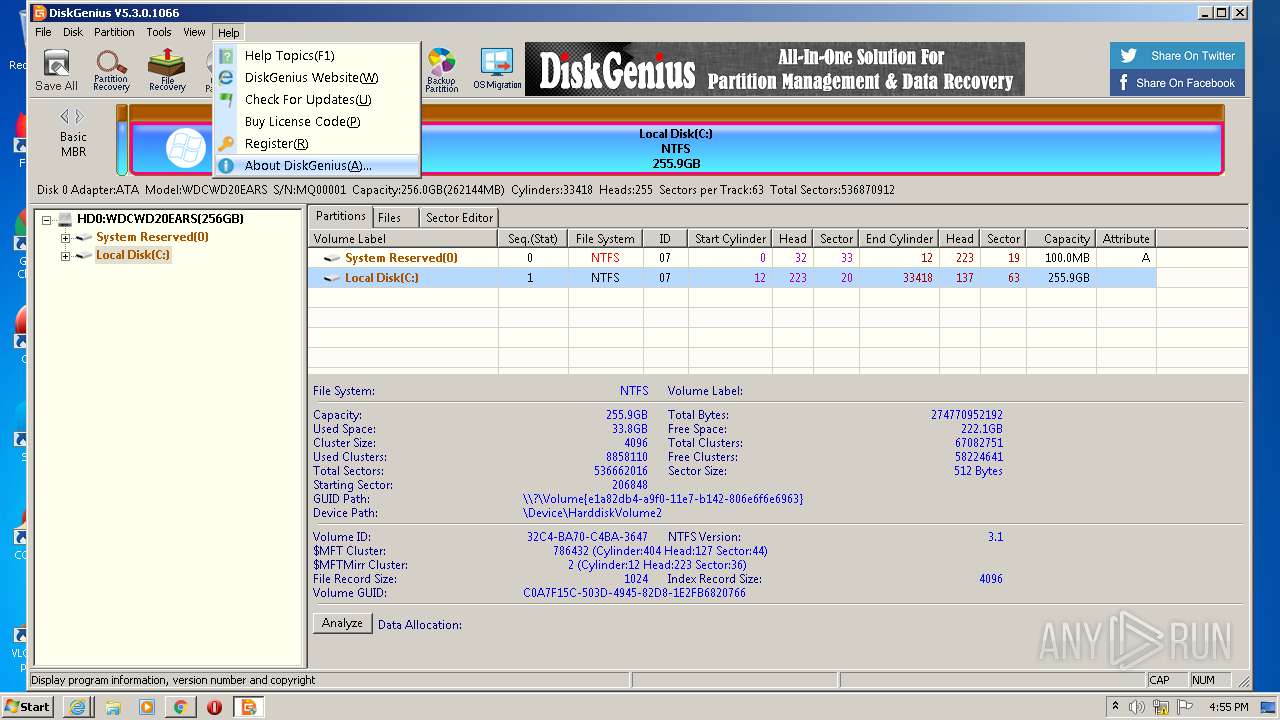Viewport: 1280px width, 720px height.
Task: Open DiskGenius Website menu entry
Action: 317,78
